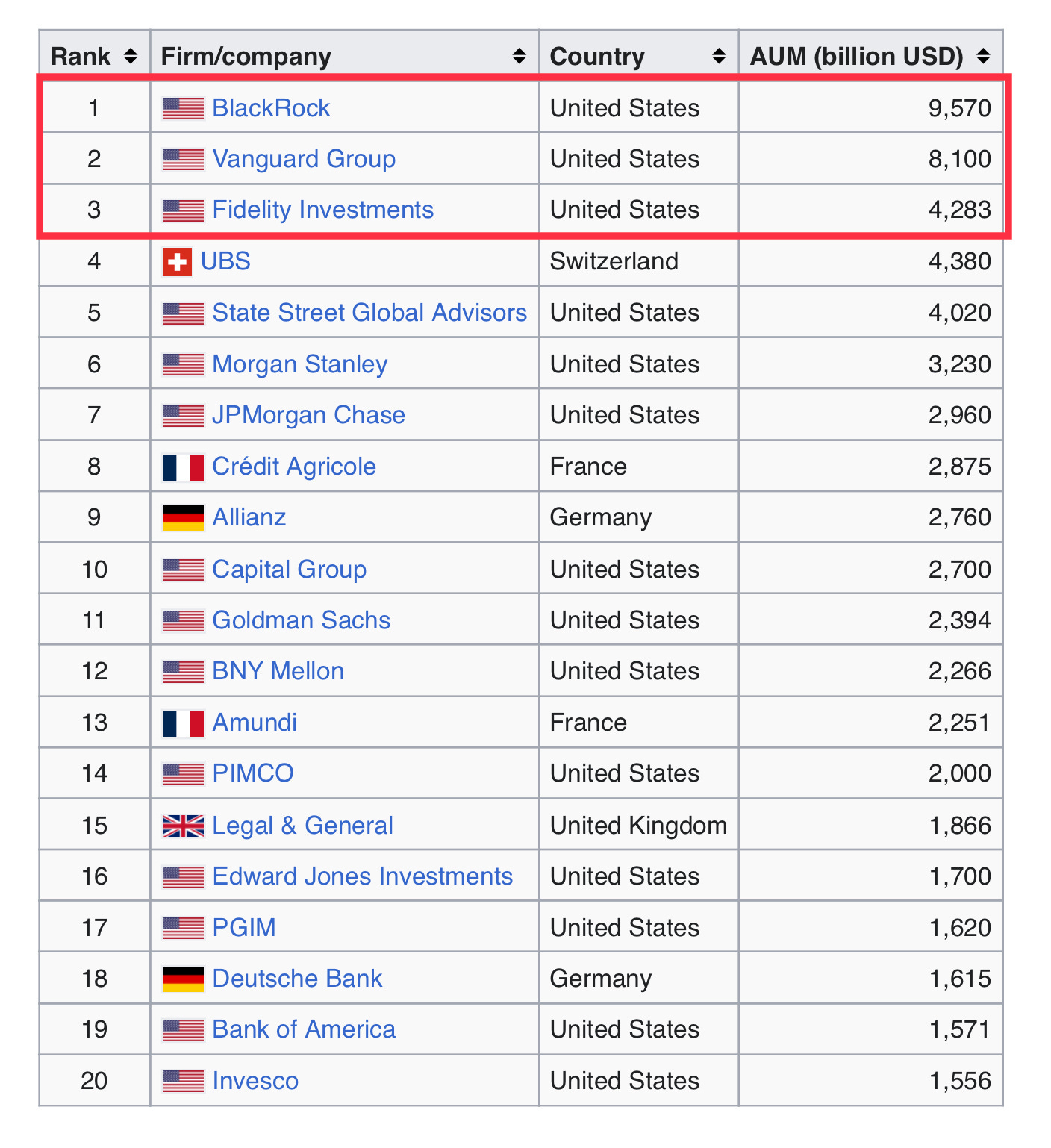Click the Firm/company header text
The image size is (1051, 1148).
click(x=246, y=57)
